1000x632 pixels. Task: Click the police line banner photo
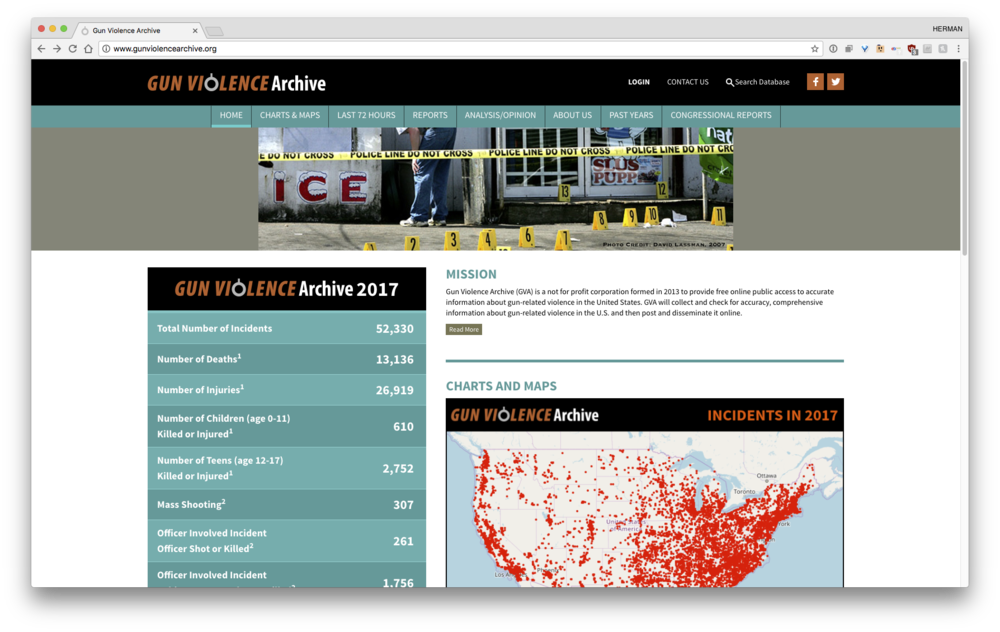coord(496,189)
